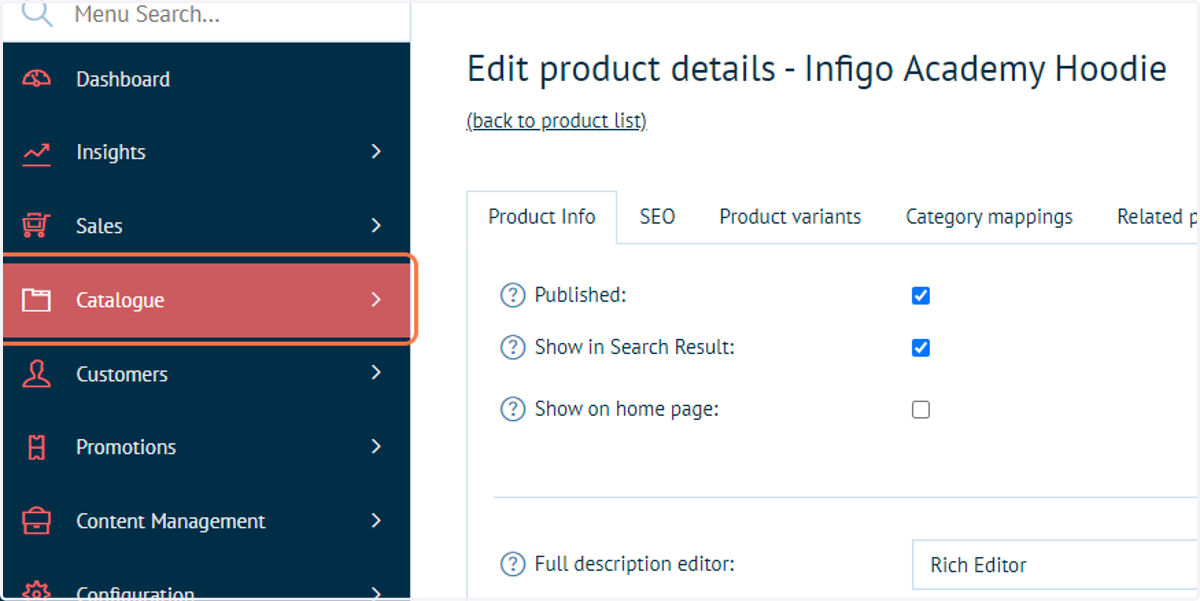Uncheck the Published checkbox
This screenshot has height=601, width=1200.
pos(921,296)
